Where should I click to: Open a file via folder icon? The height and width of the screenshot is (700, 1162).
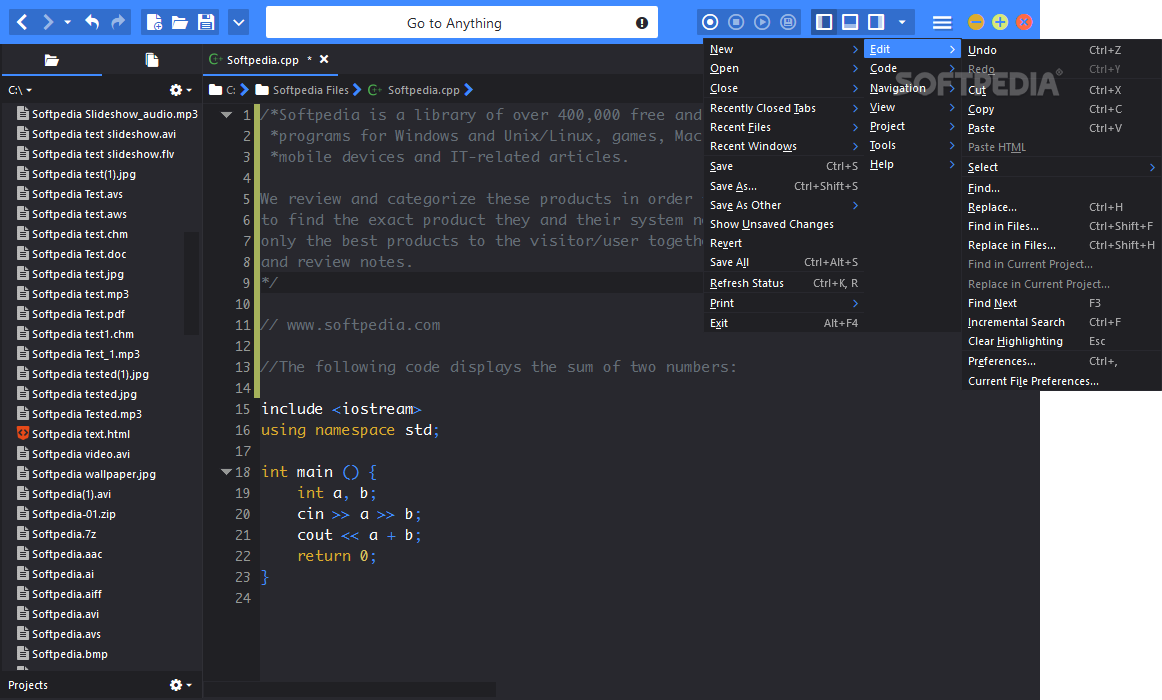coord(180,22)
